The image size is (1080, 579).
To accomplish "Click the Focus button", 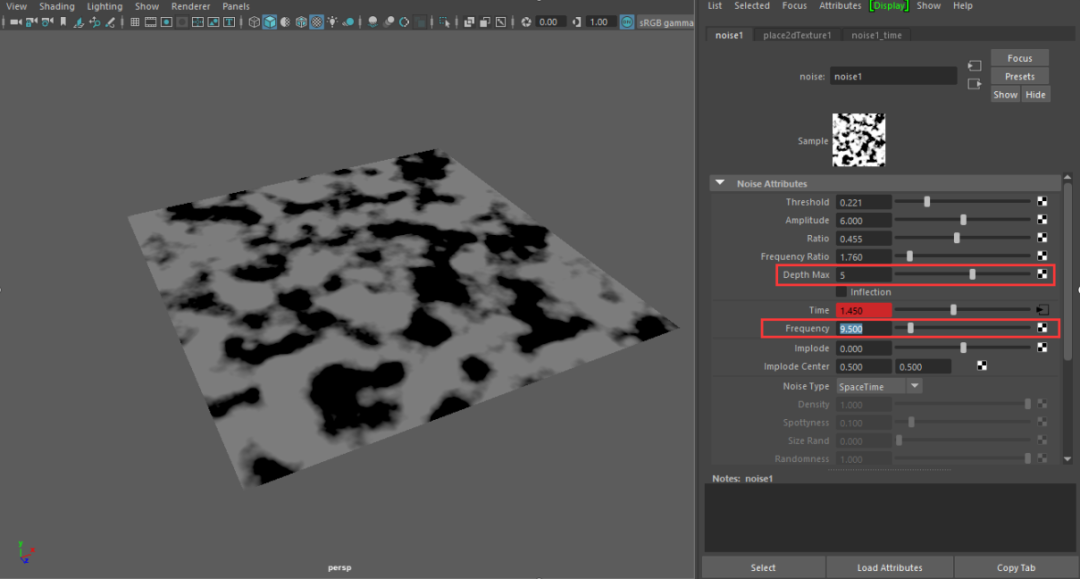I will pos(1019,58).
